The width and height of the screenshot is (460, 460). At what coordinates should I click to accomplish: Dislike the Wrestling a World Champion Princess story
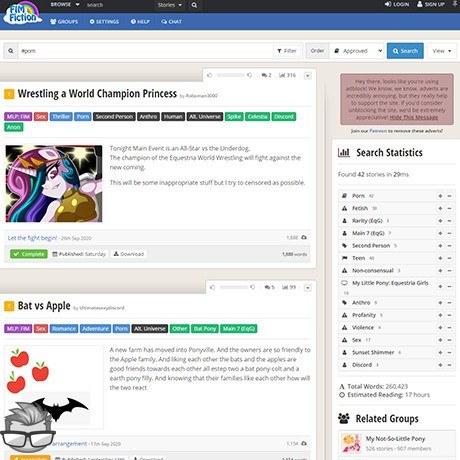250,75
